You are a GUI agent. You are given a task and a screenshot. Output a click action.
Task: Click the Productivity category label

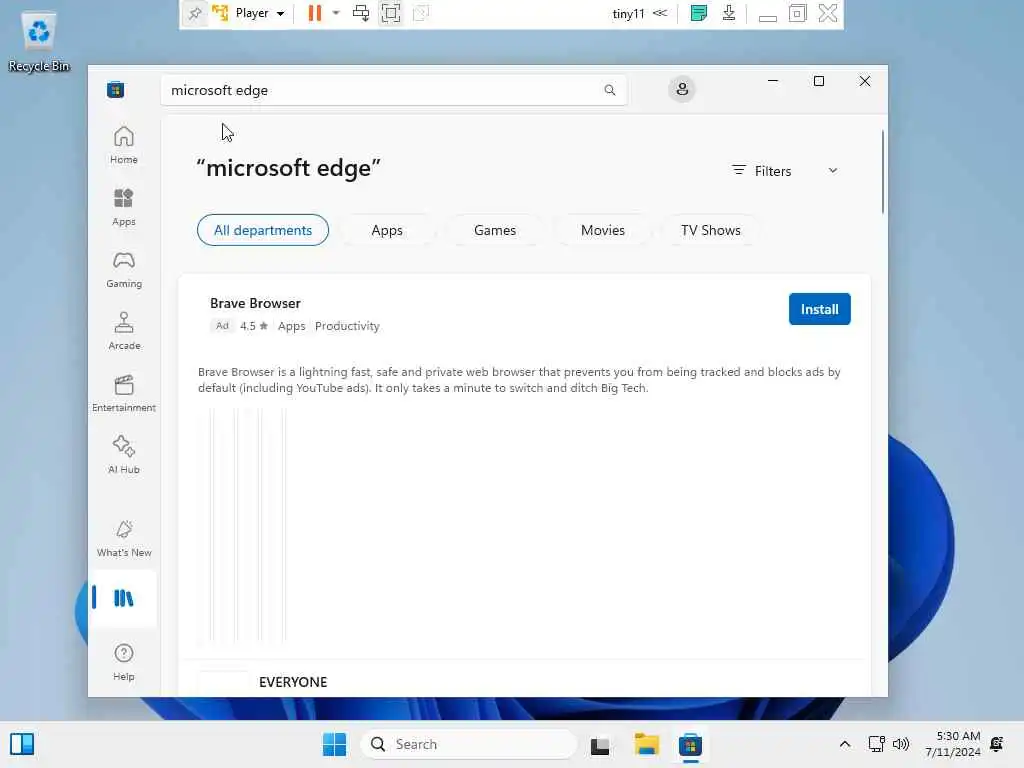point(347,326)
